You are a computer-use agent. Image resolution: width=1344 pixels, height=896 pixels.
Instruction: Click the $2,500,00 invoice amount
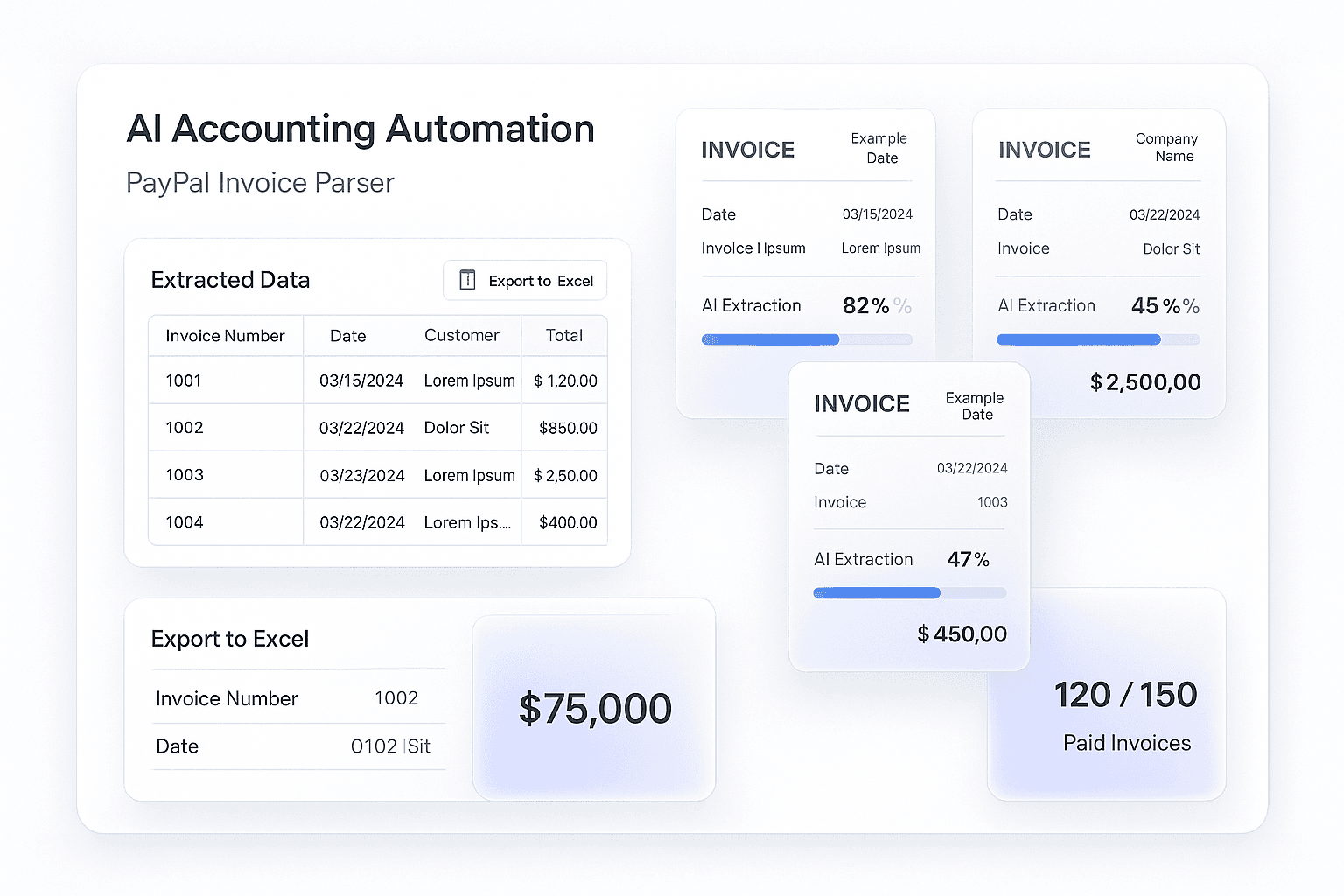tap(1145, 382)
